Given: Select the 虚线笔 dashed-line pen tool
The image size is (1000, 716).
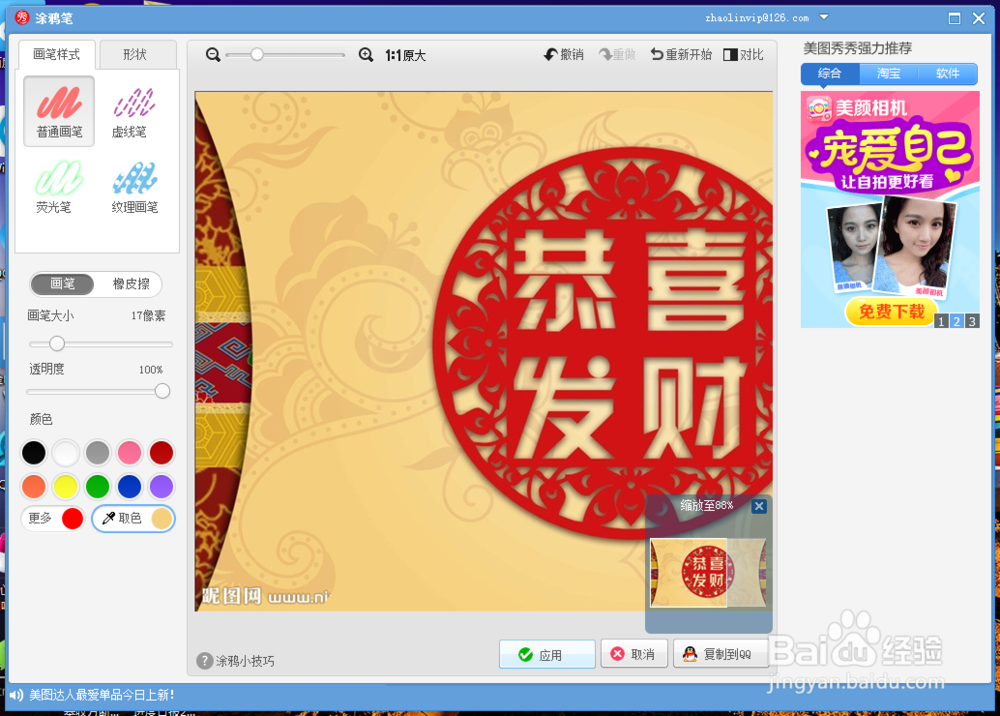Looking at the screenshot, I should tap(132, 110).
